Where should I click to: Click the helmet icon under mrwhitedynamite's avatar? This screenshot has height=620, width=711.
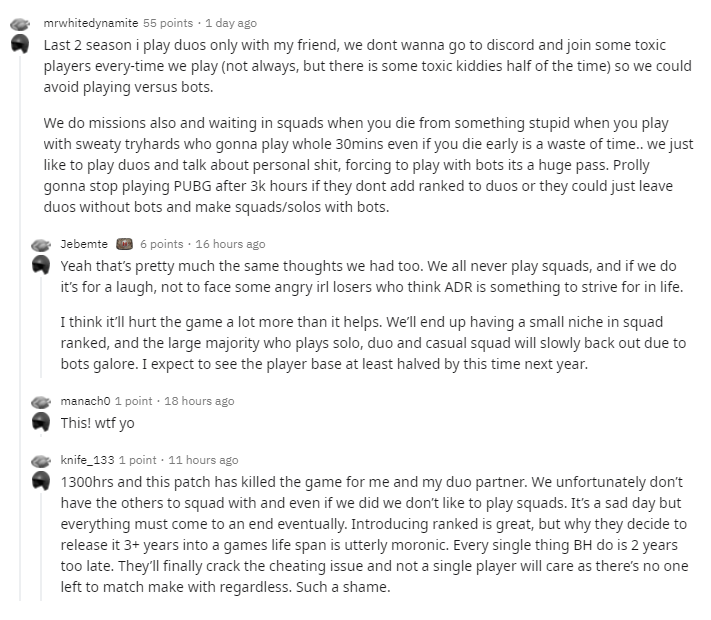(19, 45)
